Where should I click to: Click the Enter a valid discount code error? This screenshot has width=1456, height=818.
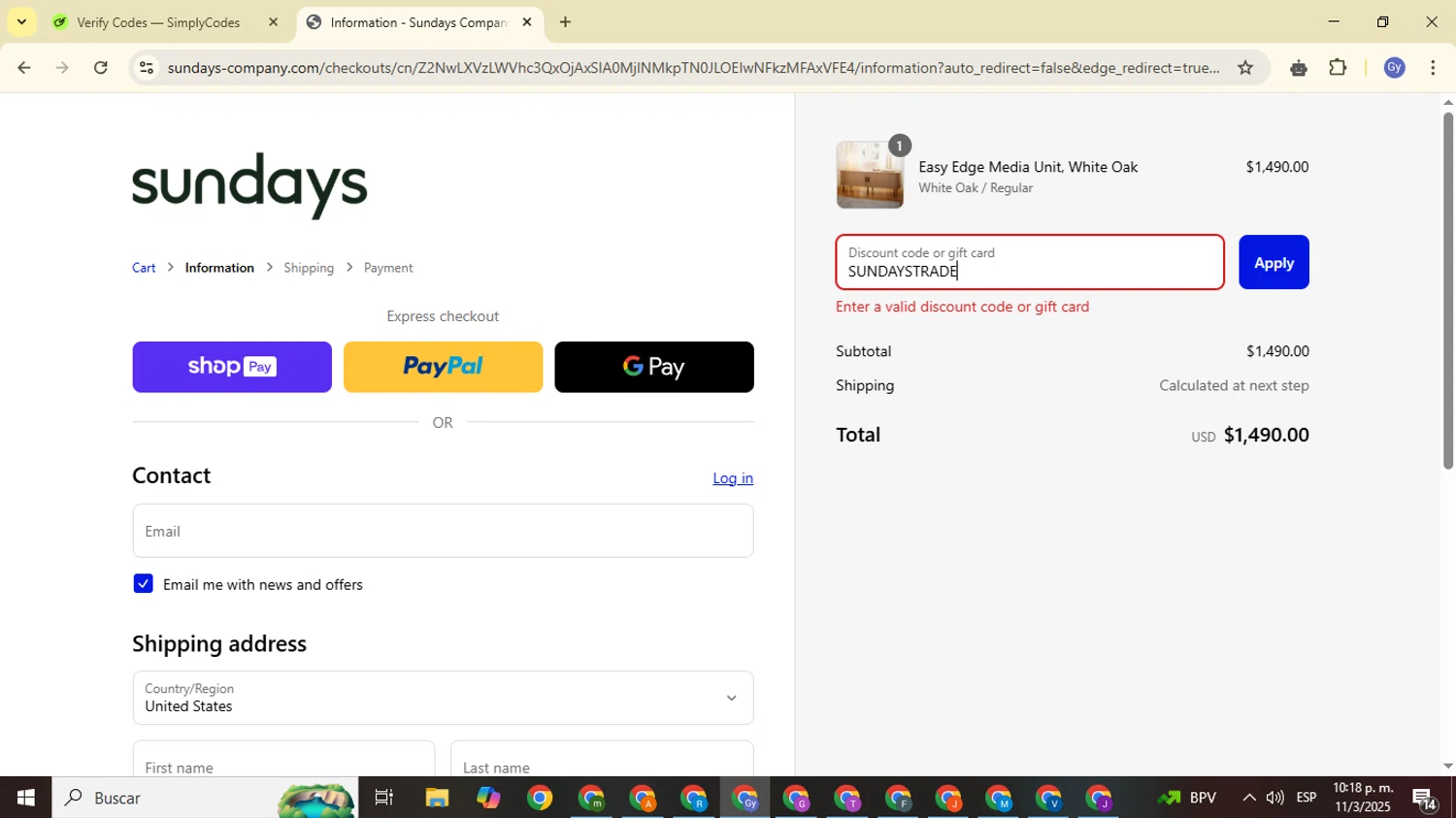(962, 307)
